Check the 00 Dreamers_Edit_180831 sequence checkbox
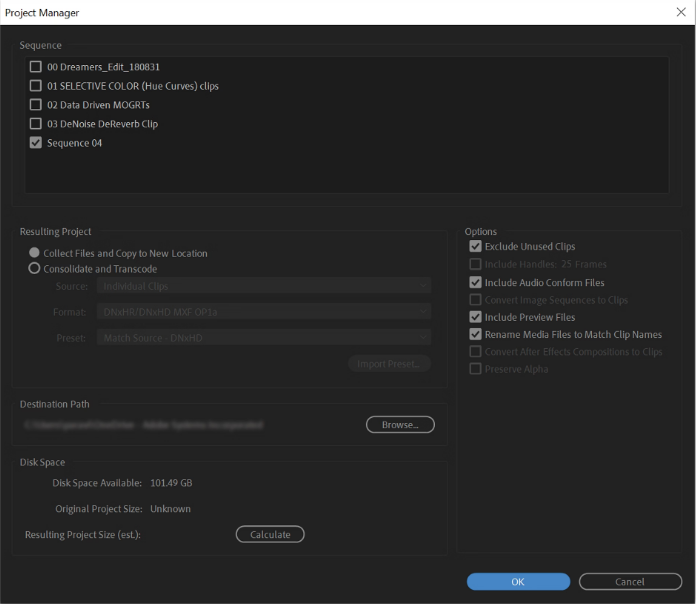 pos(36,67)
